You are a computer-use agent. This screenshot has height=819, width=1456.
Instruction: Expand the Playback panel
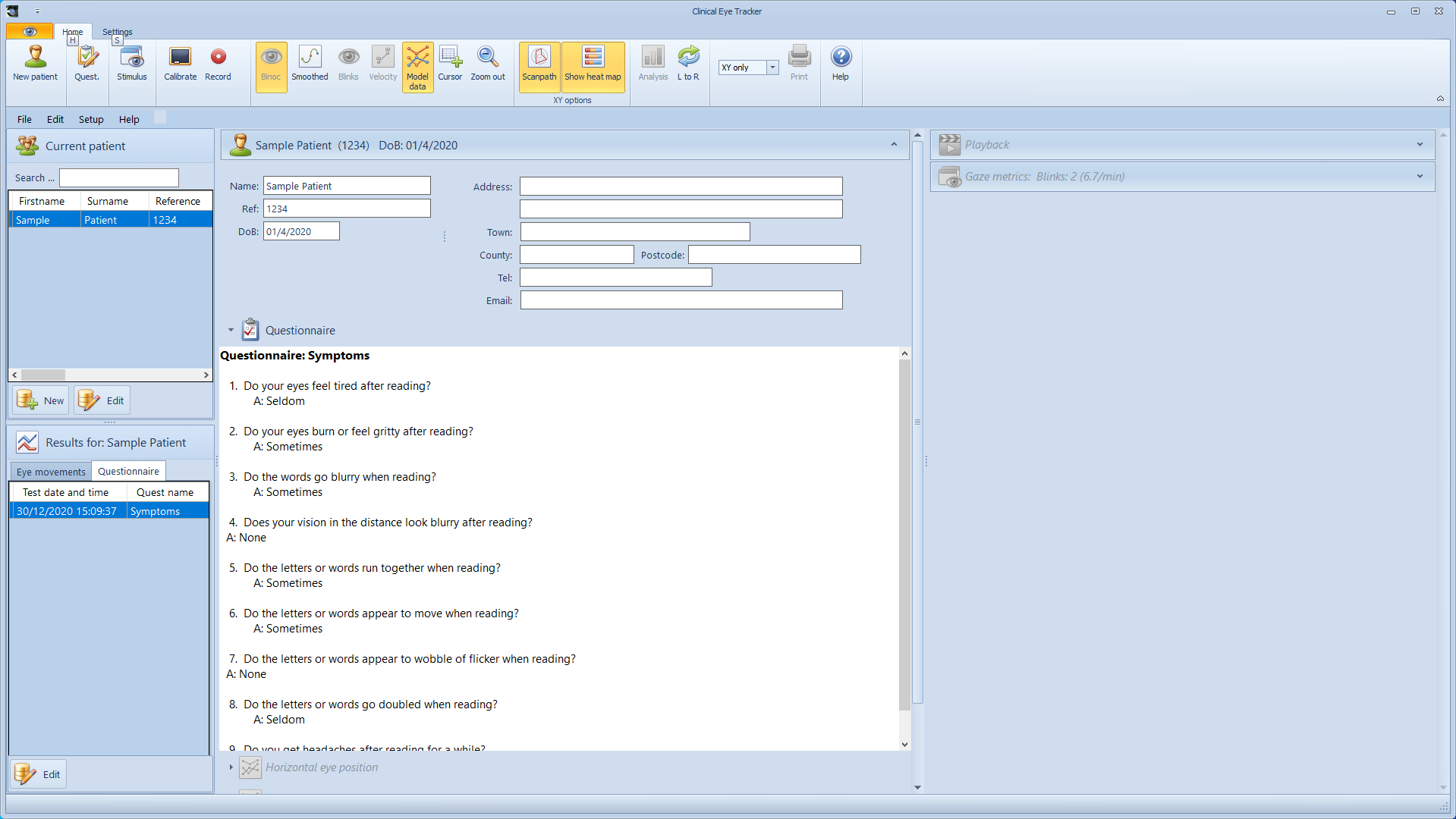1419,145
